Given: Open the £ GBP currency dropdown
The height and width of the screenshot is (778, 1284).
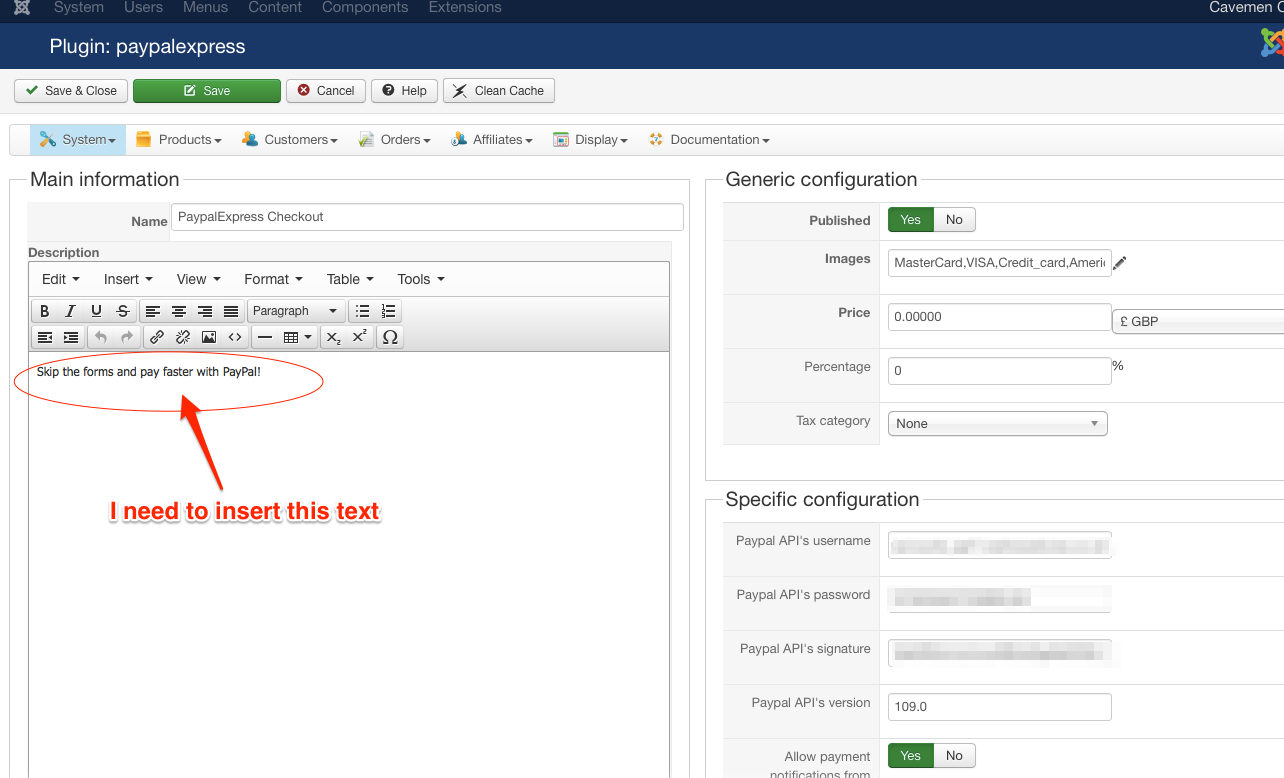Looking at the screenshot, I should point(1198,322).
